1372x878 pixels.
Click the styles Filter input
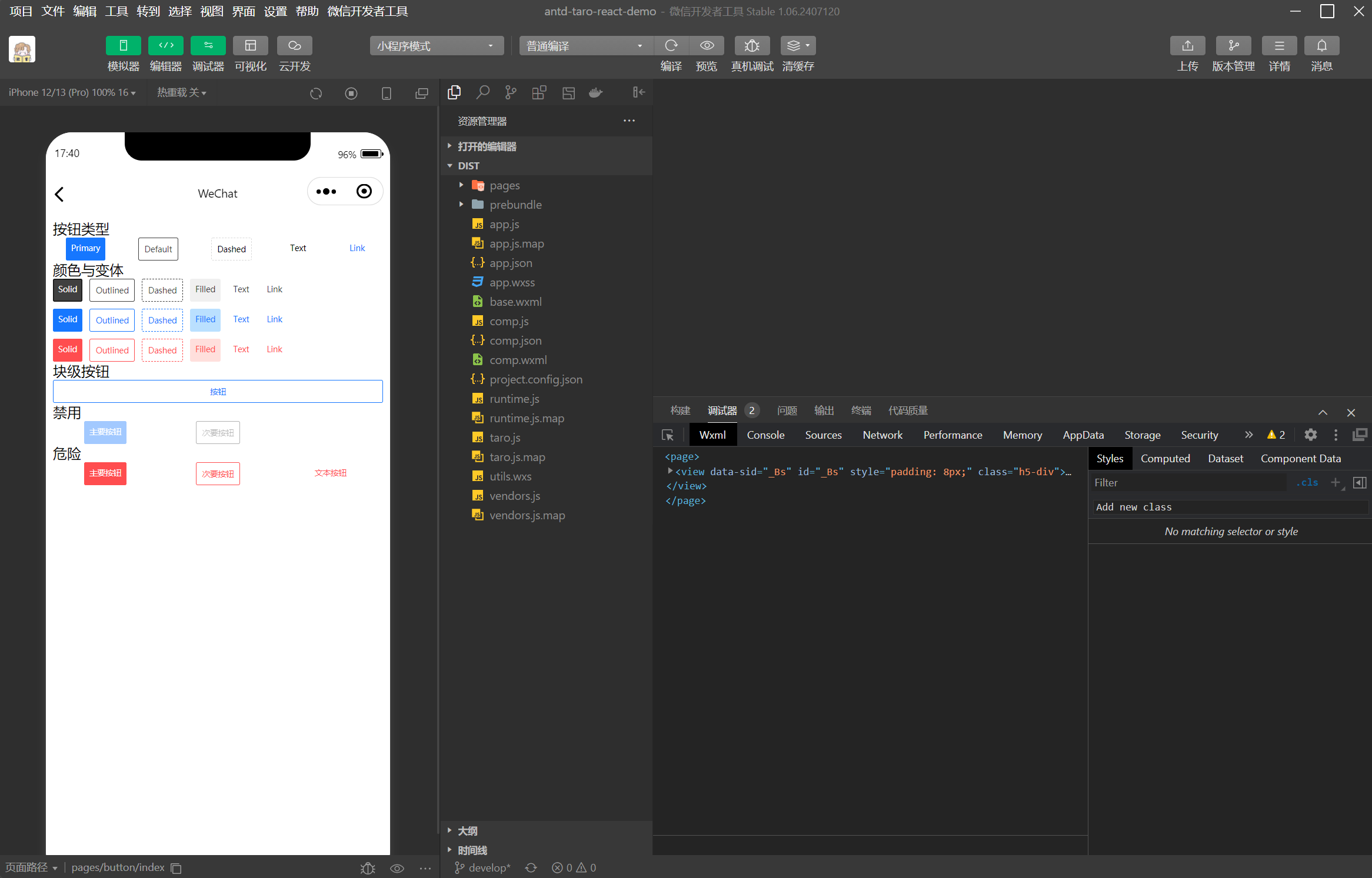[1188, 483]
